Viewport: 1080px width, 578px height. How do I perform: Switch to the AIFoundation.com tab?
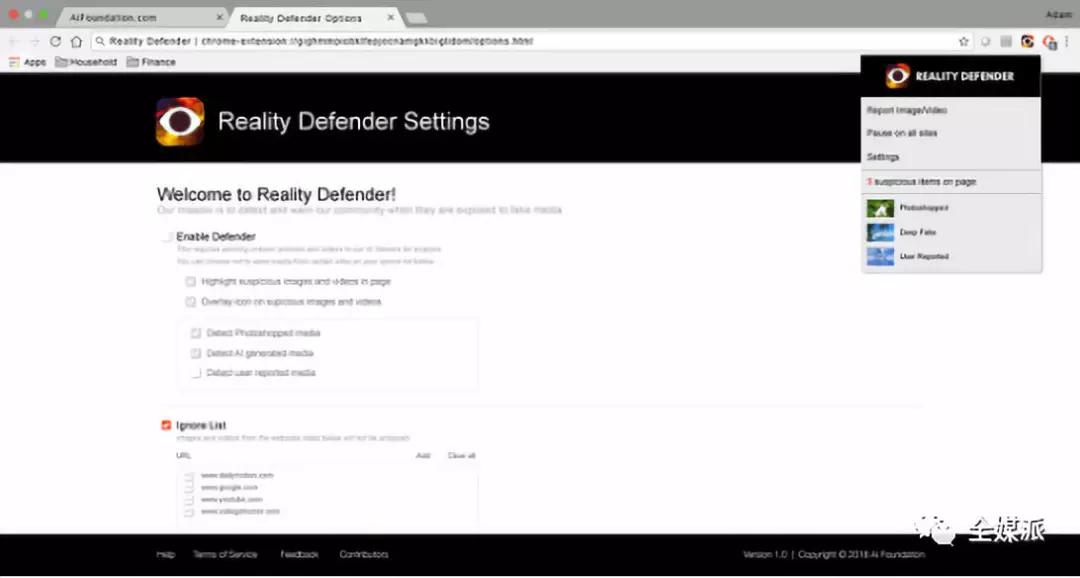tap(141, 17)
